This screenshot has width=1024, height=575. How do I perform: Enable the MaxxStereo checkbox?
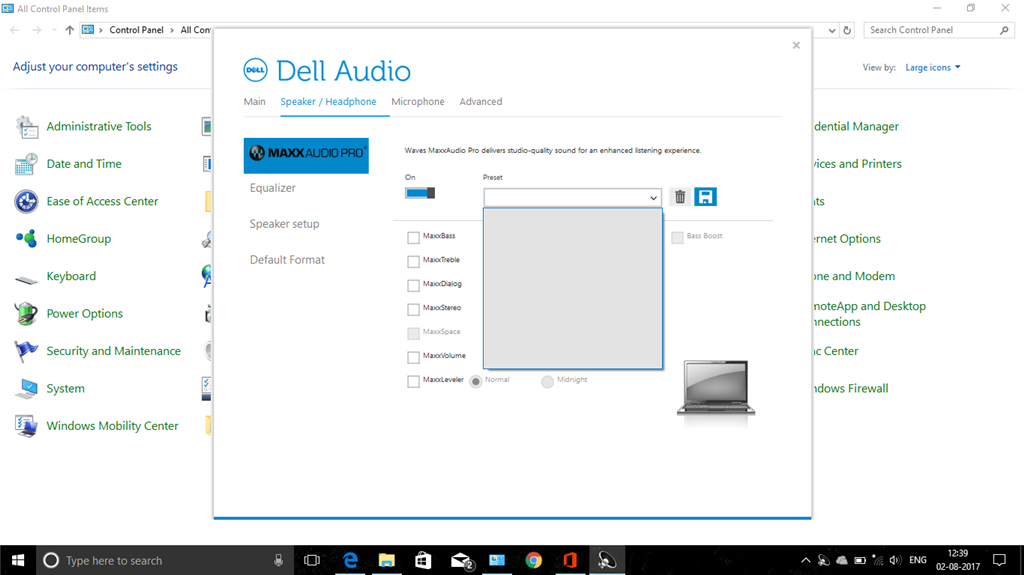(x=413, y=310)
